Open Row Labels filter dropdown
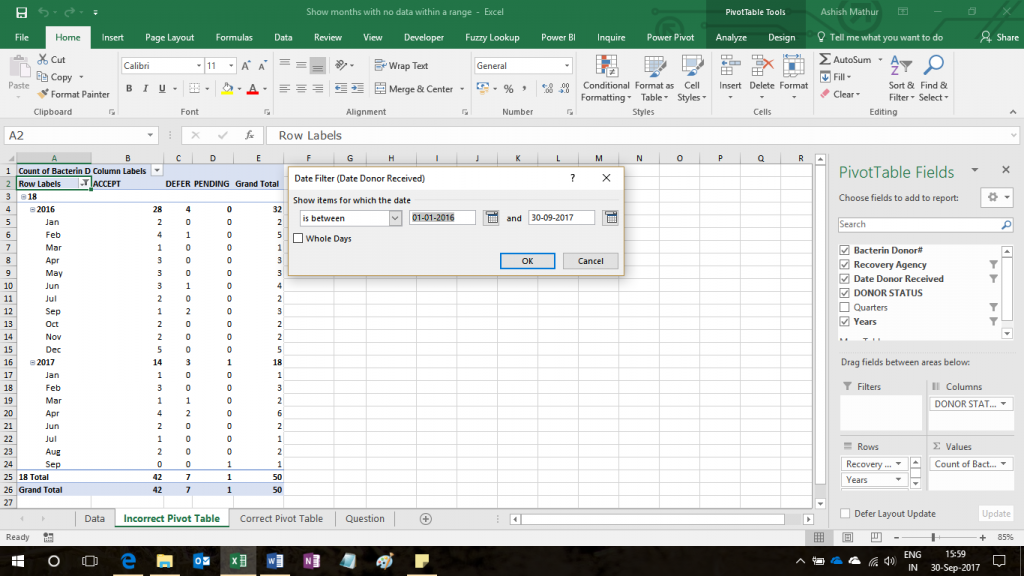 (x=84, y=184)
